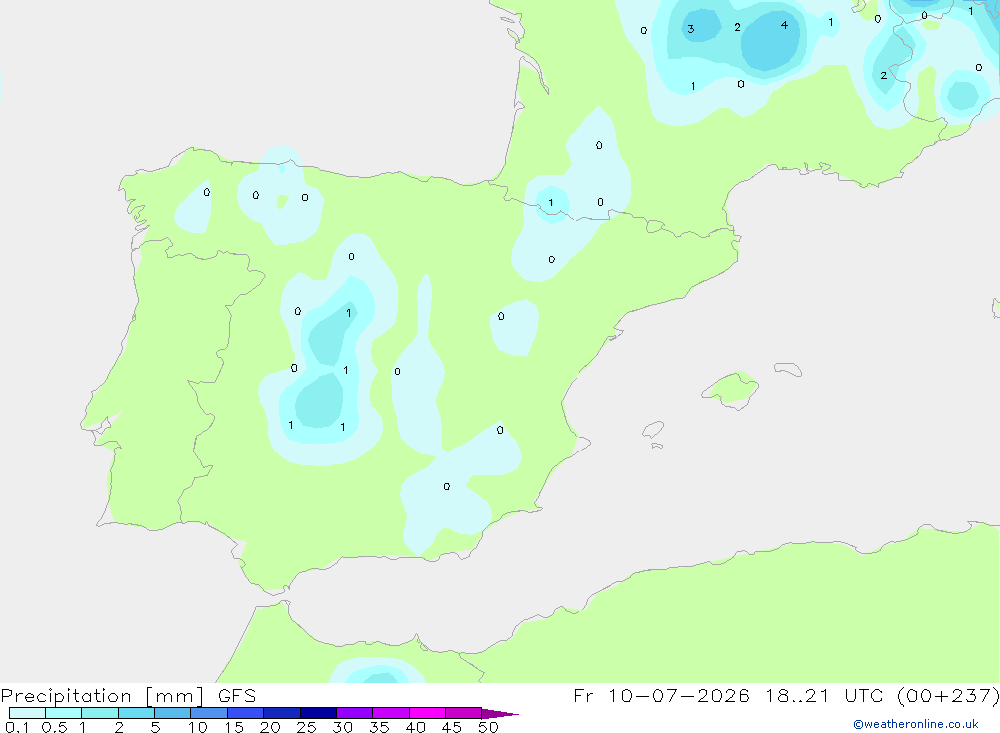Click the legend label '25'
1000x733 pixels.
(306, 727)
